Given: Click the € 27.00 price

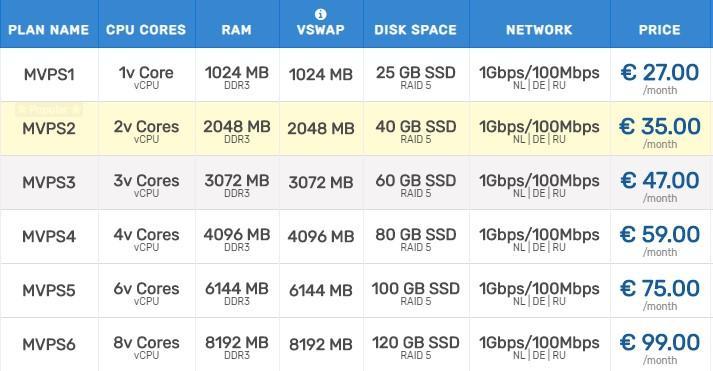Looking at the screenshot, I should tap(660, 73).
